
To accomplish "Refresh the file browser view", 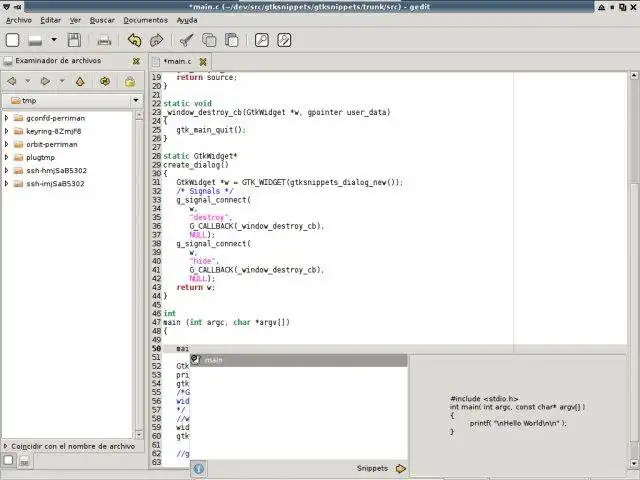I will click(x=105, y=81).
